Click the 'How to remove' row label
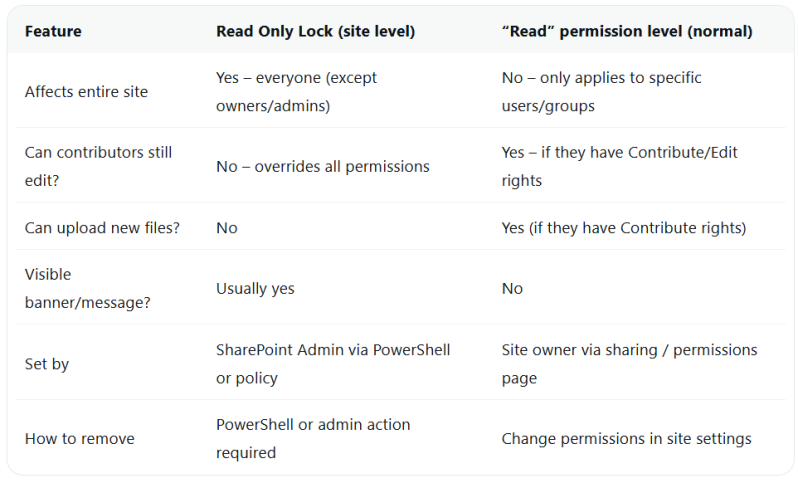 click(79, 438)
